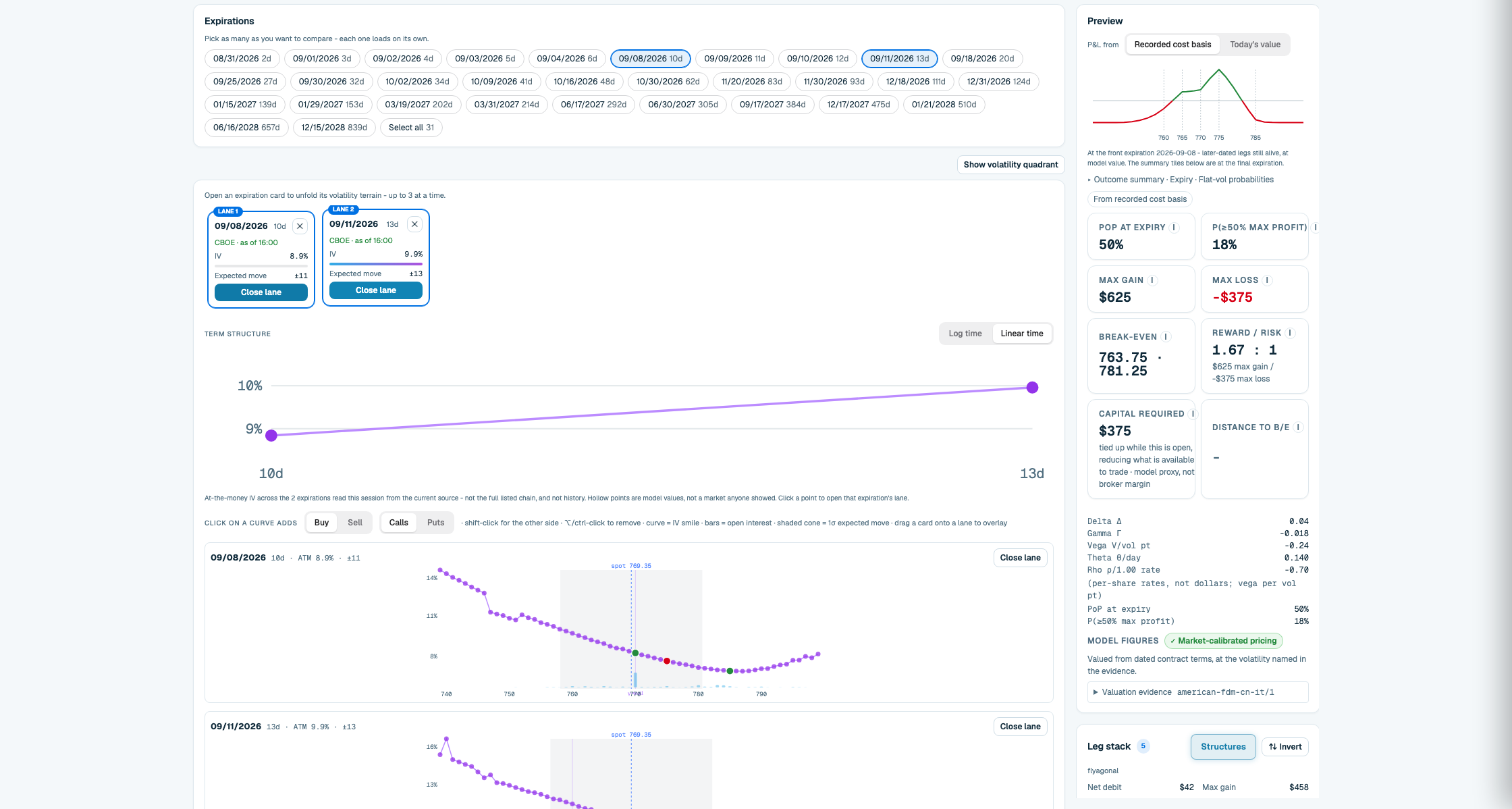Screen dimensions: 1512x809
Task: Toggle the 12/17/2027 475d expiration chip
Action: coord(859,105)
